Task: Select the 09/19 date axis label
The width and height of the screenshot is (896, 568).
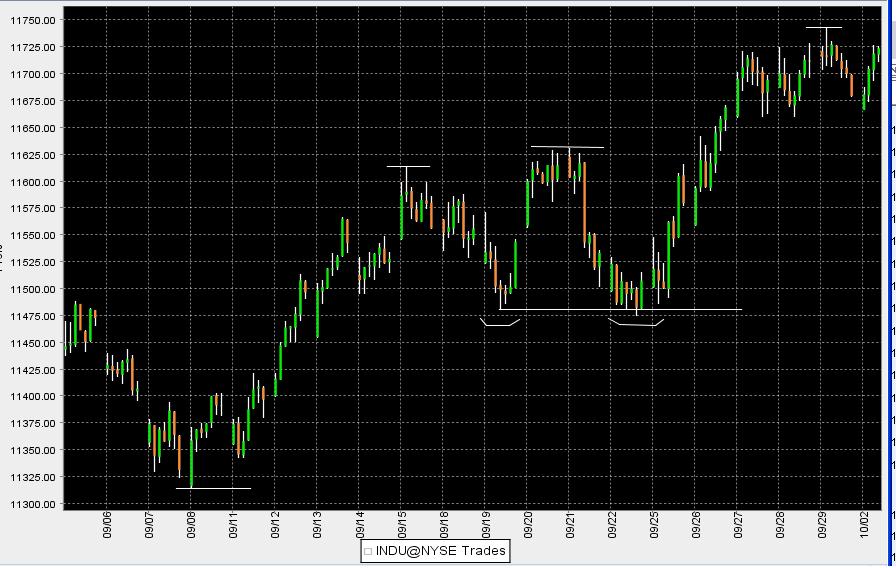Action: [x=486, y=526]
